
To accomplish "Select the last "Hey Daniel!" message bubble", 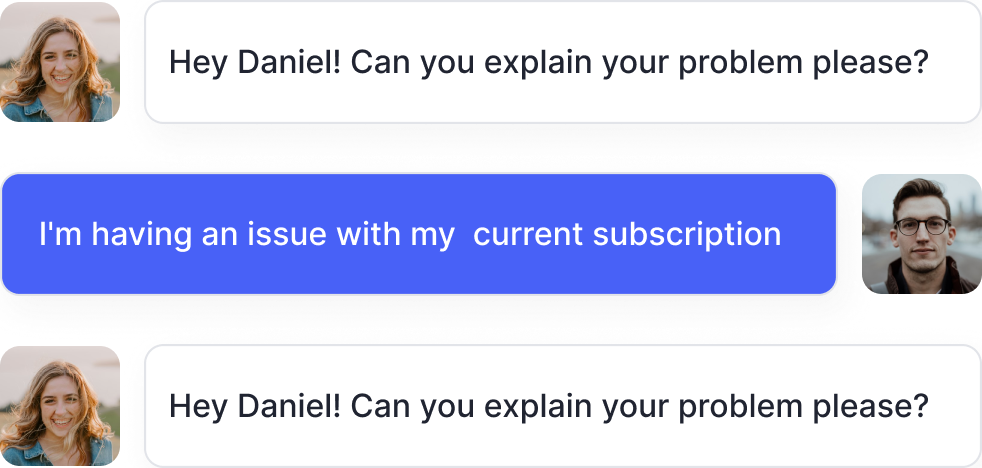I will [562, 405].
